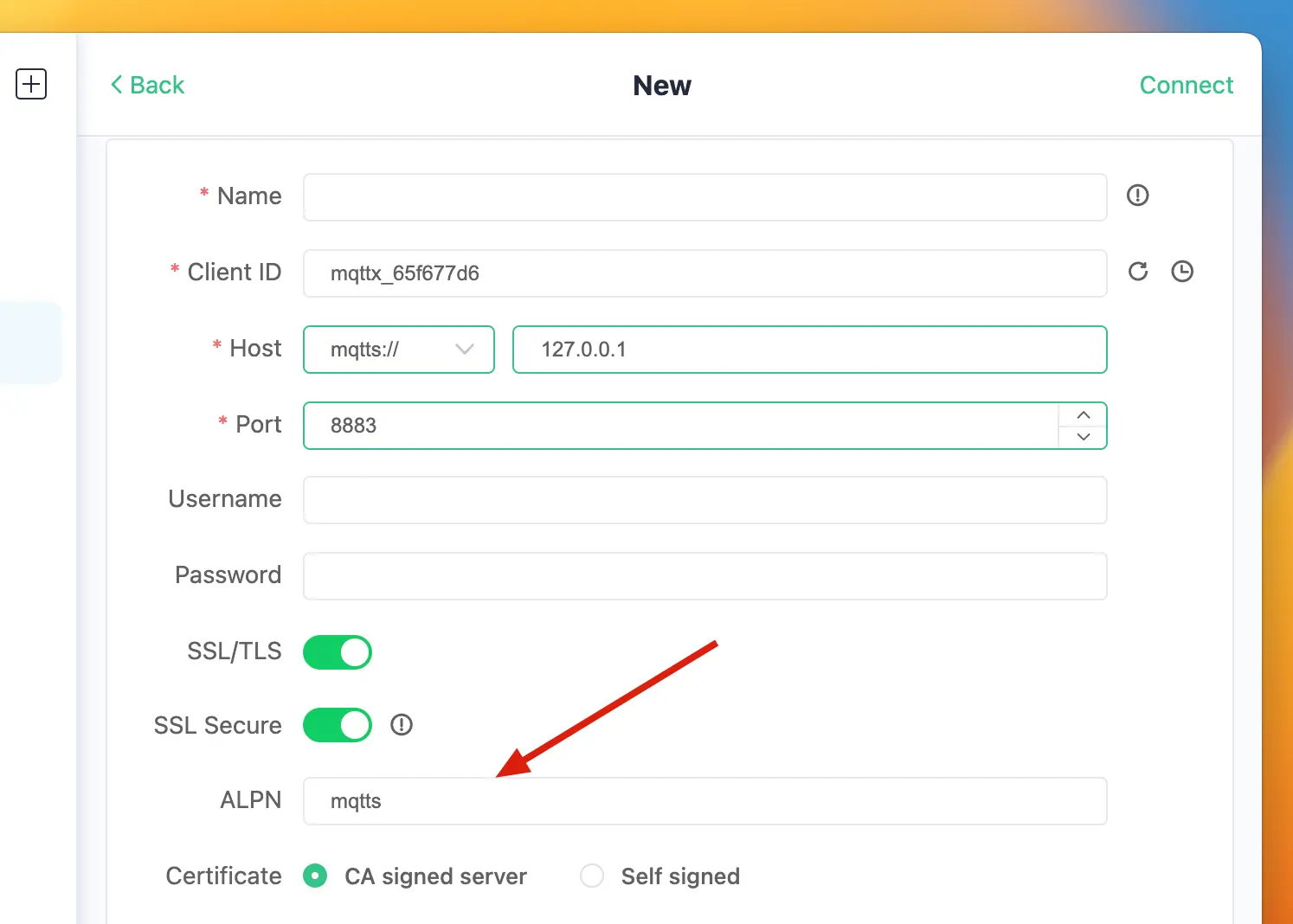Click the ALPN field containing mqtts
This screenshot has width=1293, height=924.
point(704,801)
